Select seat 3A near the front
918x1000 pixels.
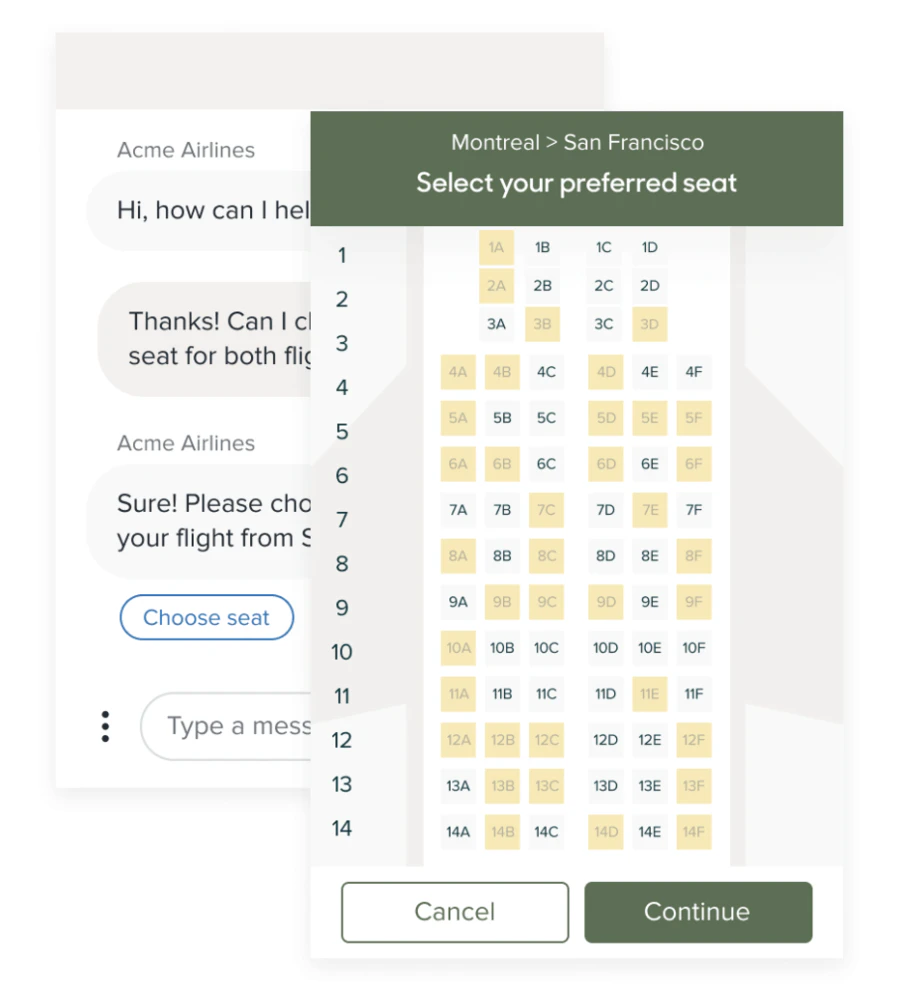pos(497,324)
